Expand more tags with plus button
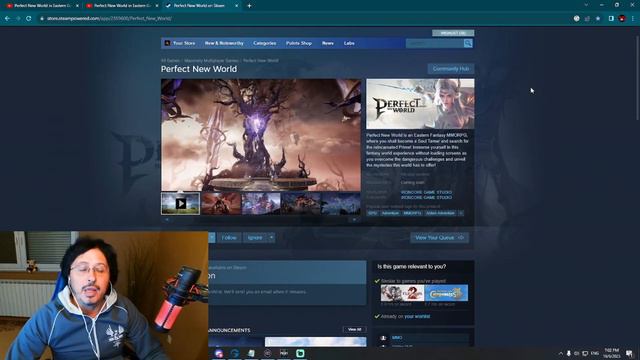 461,213
